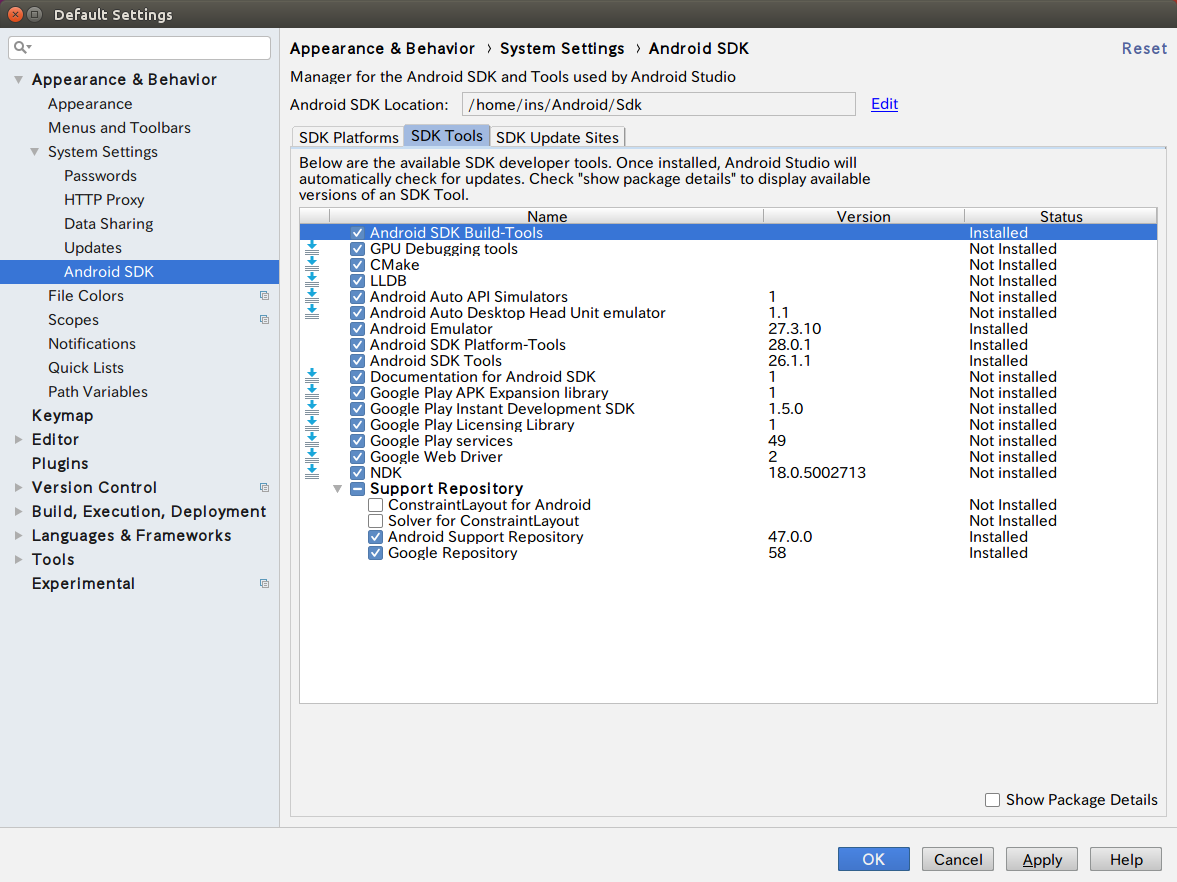Open the Help button

[1126, 859]
